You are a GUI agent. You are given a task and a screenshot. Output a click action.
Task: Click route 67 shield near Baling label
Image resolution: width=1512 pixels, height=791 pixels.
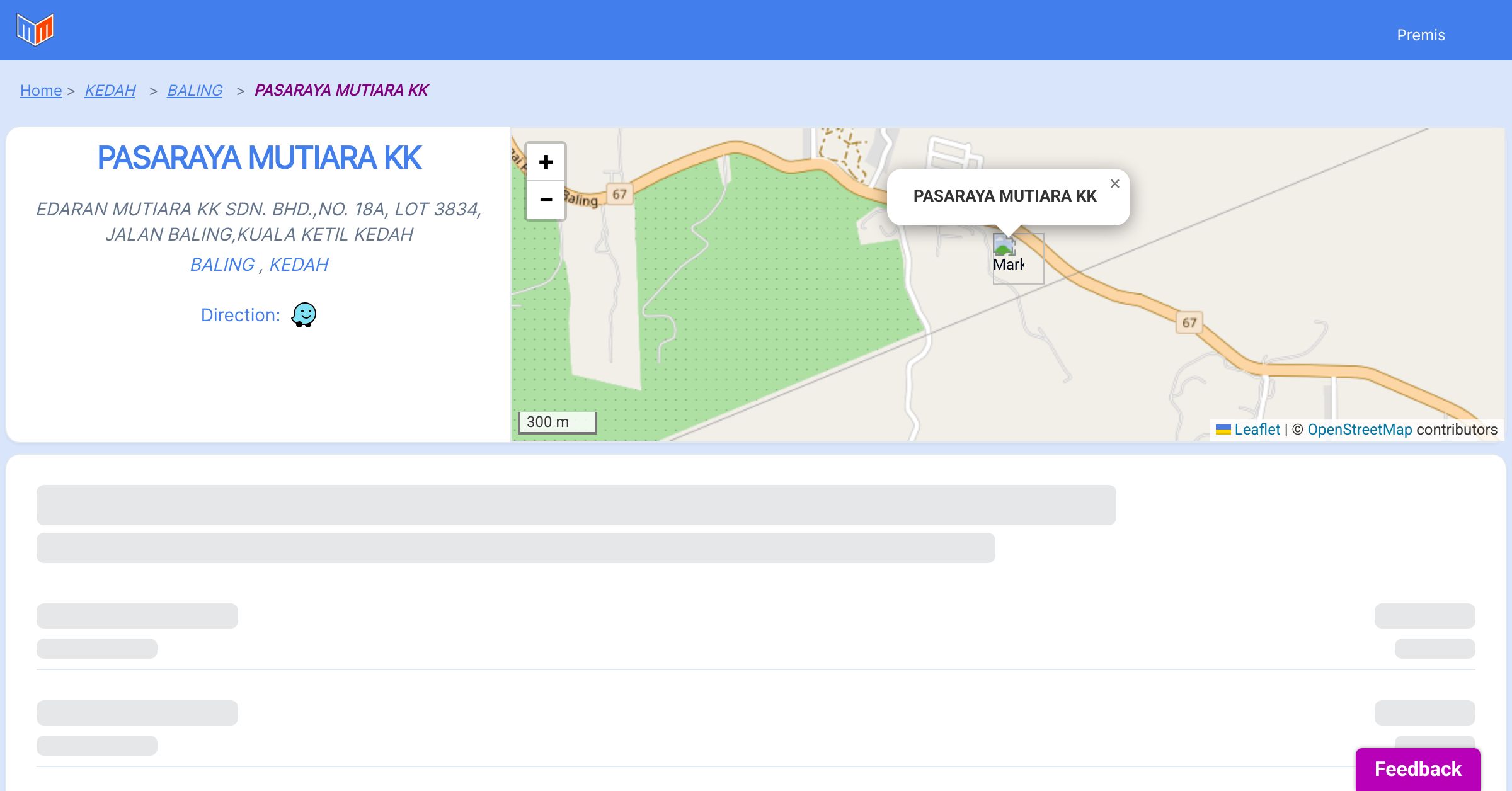click(619, 194)
